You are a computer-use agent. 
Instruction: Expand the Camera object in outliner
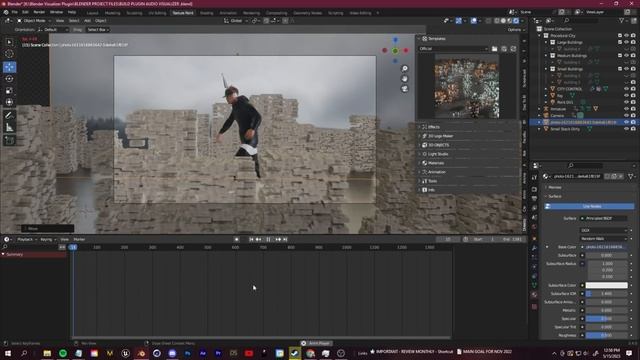(x=540, y=116)
